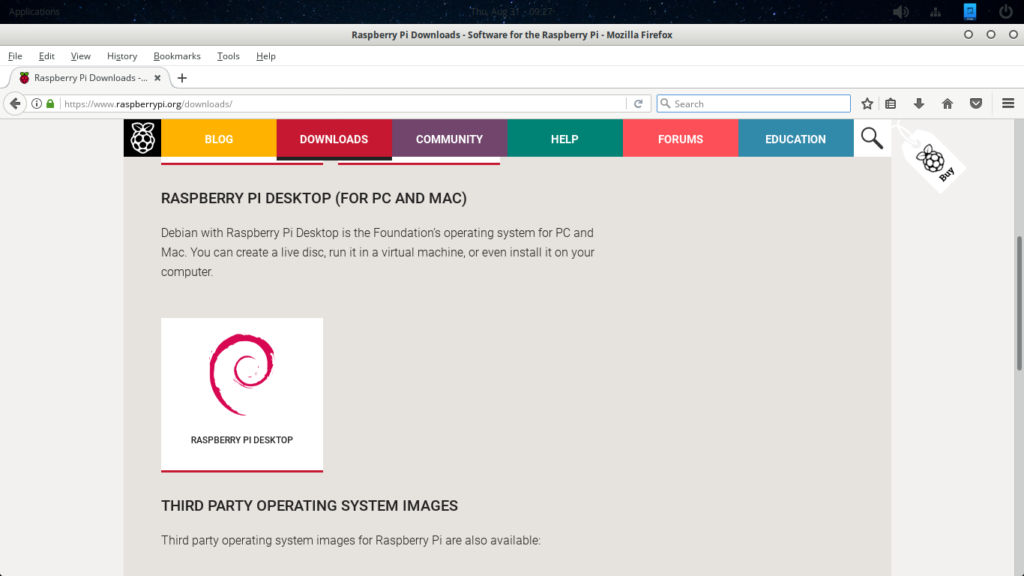The height and width of the screenshot is (576, 1024).
Task: Open a new tab with the plus button
Action: (x=182, y=78)
